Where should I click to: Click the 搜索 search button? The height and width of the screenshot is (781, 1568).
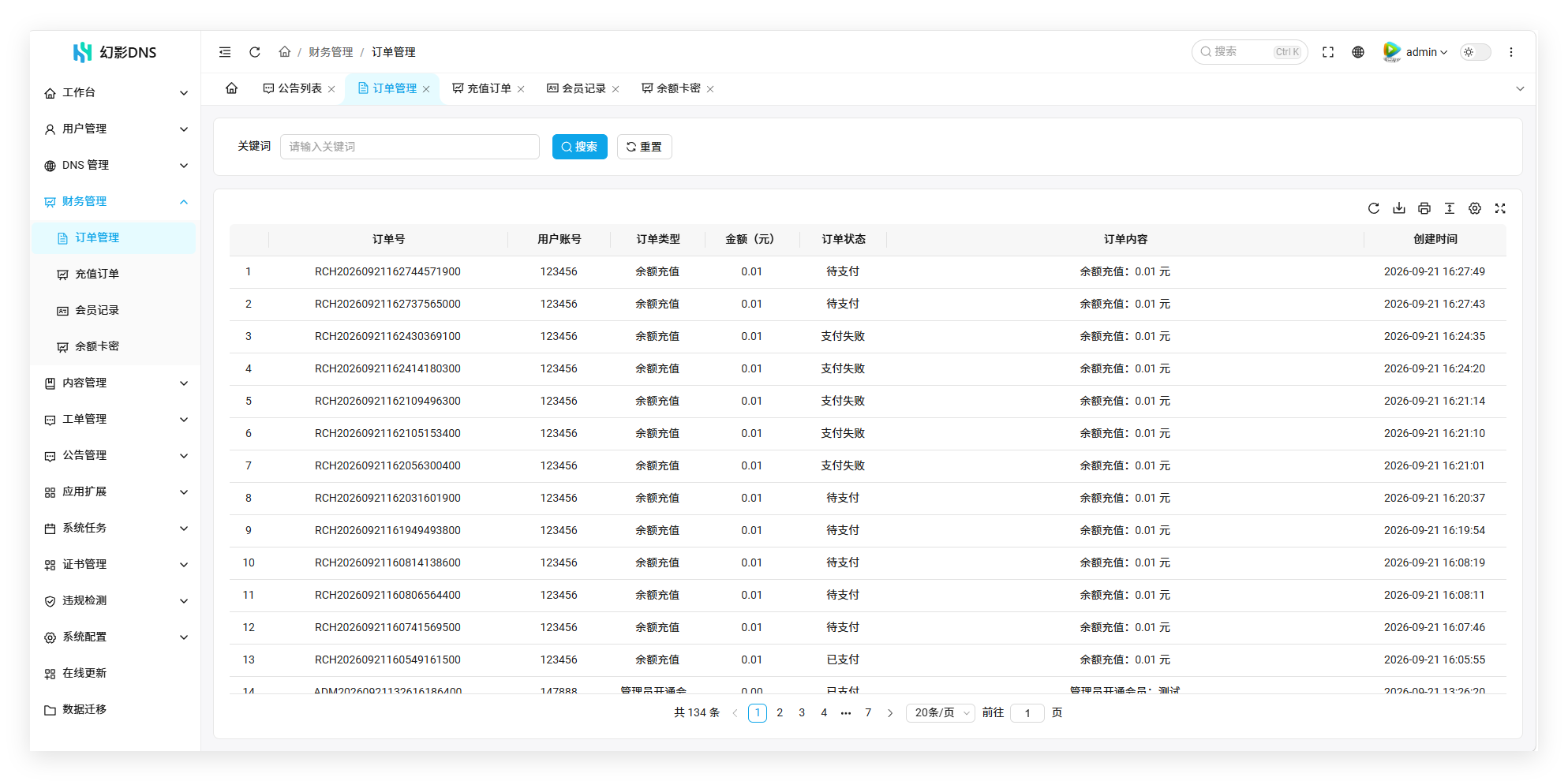[580, 147]
